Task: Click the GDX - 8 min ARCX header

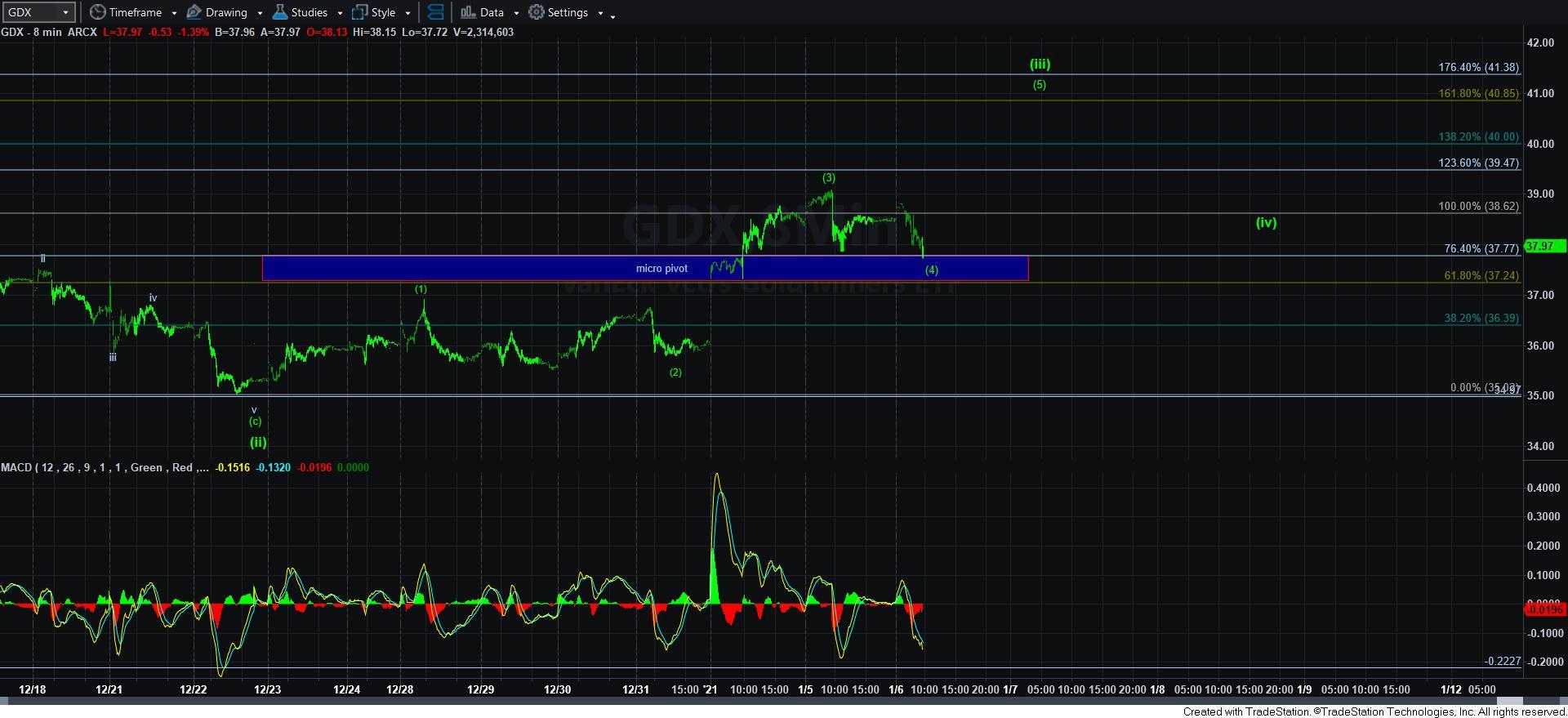Action: point(49,32)
